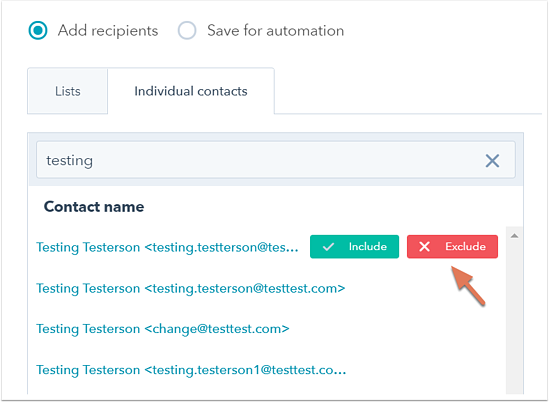The image size is (549, 402).
Task: Click the contact list scrollbar track
Action: 514,315
